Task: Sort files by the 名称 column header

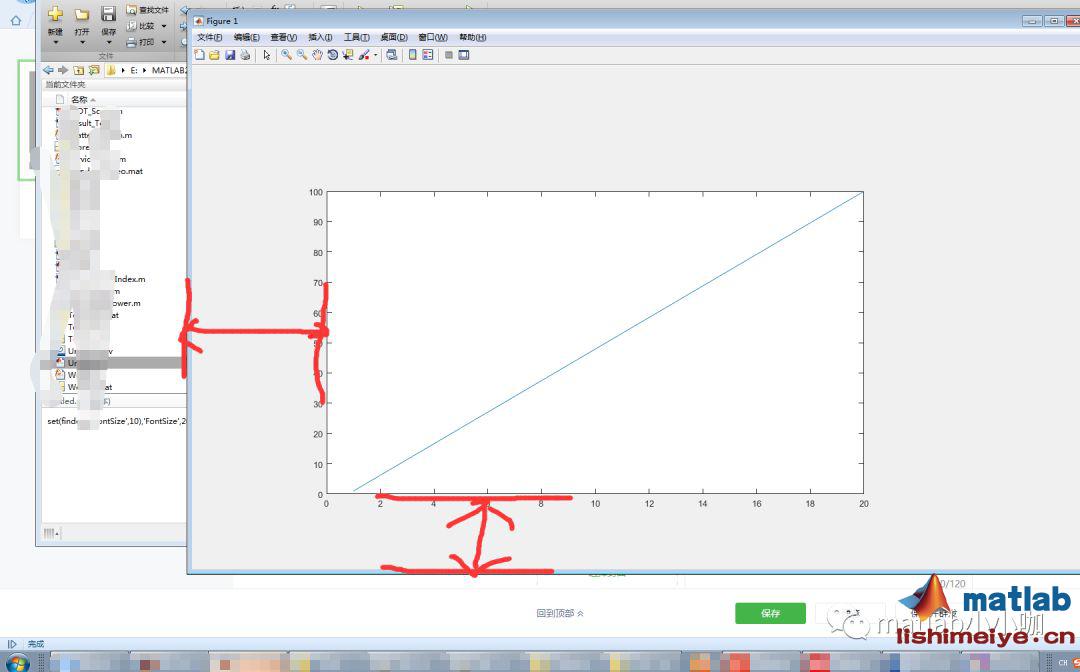Action: click(x=79, y=99)
